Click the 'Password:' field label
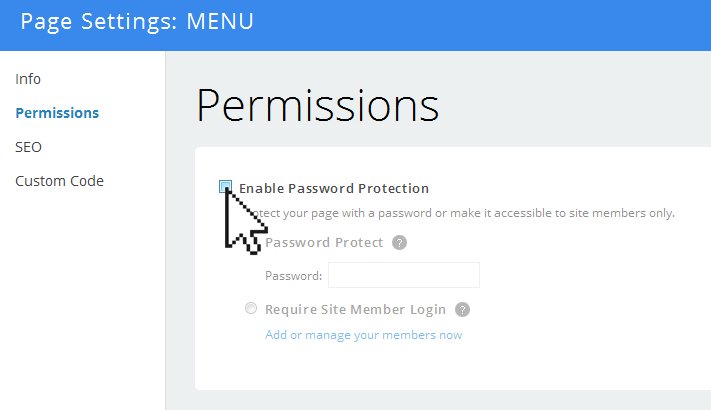 (x=293, y=276)
